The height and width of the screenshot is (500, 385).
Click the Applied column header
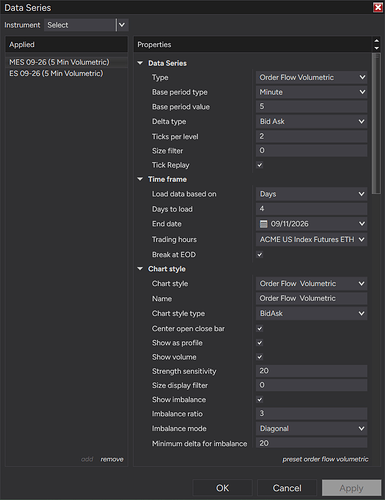pyautogui.click(x=66, y=44)
